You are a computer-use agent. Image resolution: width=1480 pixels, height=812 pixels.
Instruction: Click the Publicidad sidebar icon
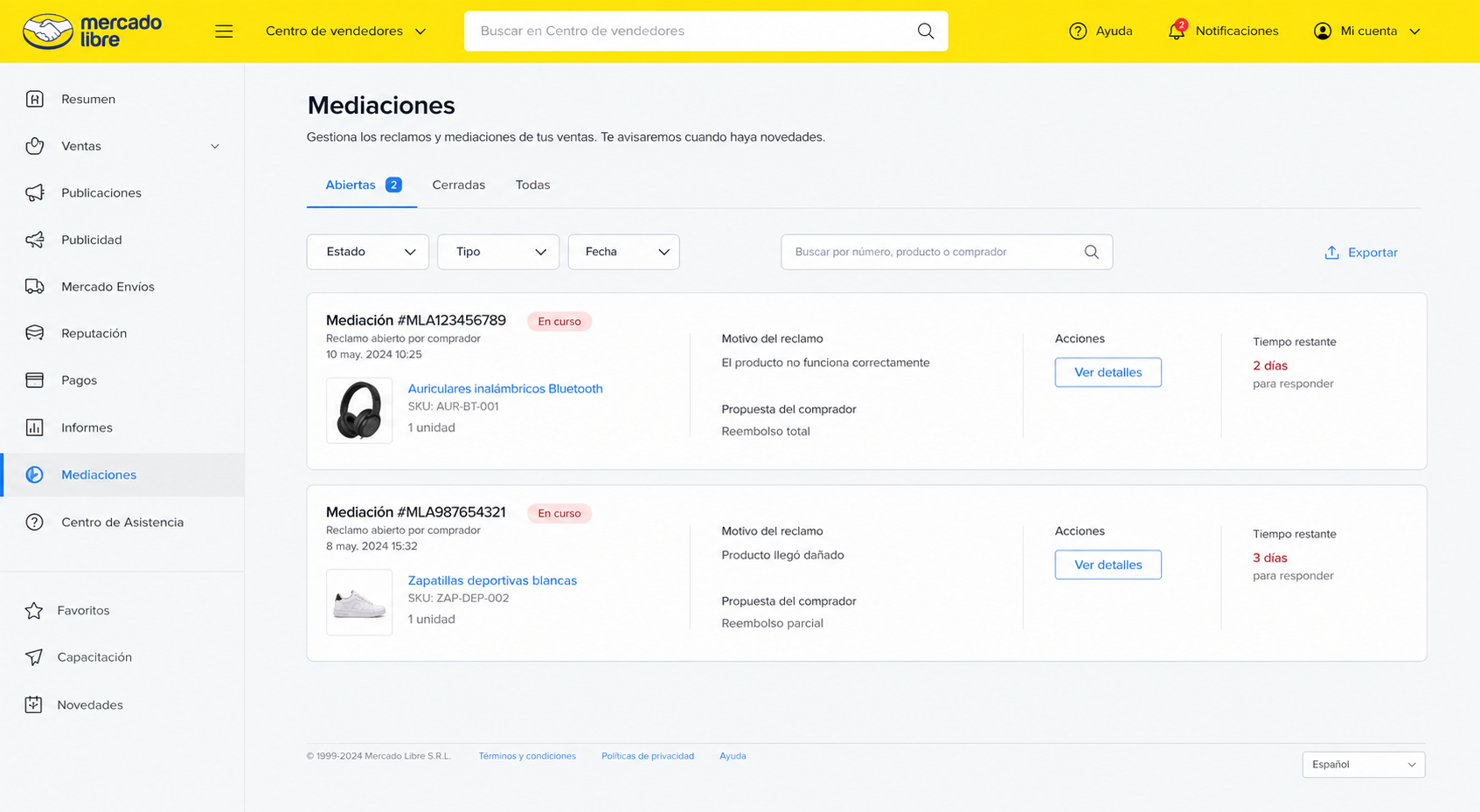pos(34,239)
